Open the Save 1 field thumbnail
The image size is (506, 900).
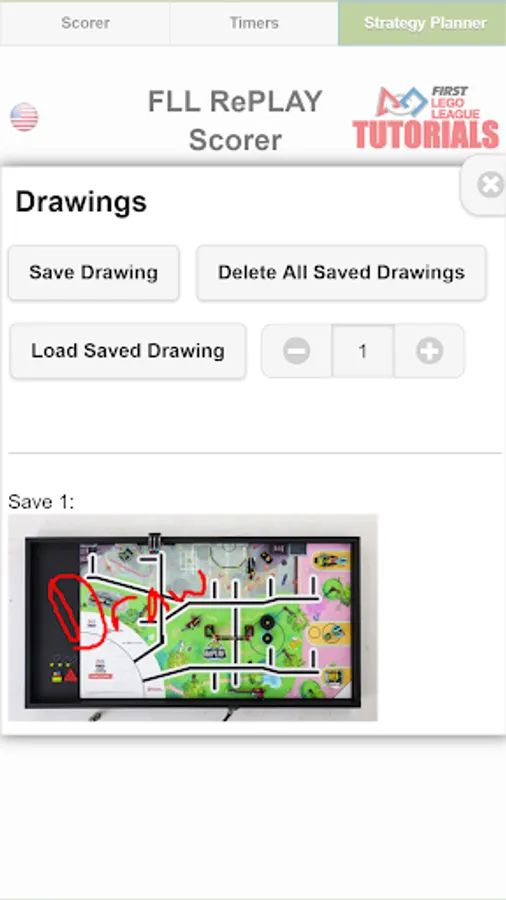pyautogui.click(x=193, y=618)
